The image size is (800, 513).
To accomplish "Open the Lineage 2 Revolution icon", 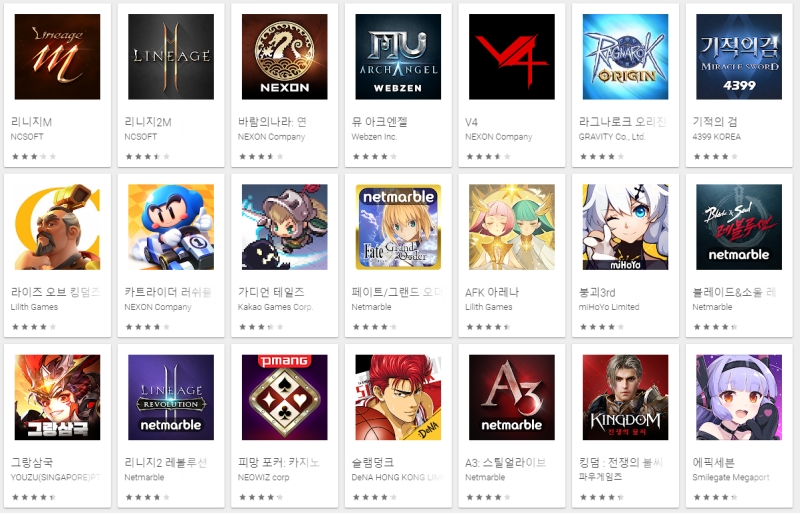I will point(171,397).
